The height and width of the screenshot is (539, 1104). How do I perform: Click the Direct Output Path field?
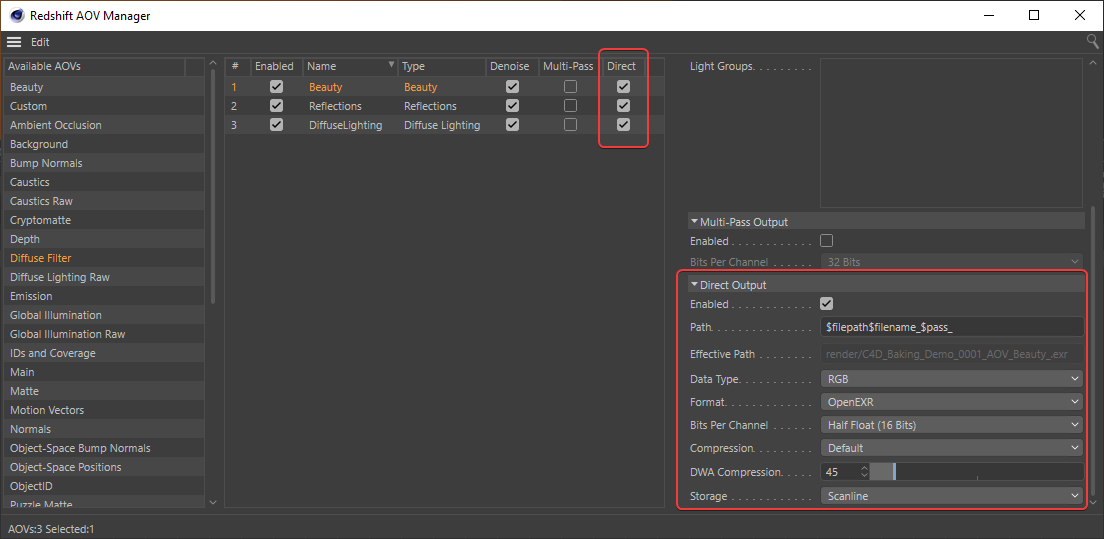(952, 326)
